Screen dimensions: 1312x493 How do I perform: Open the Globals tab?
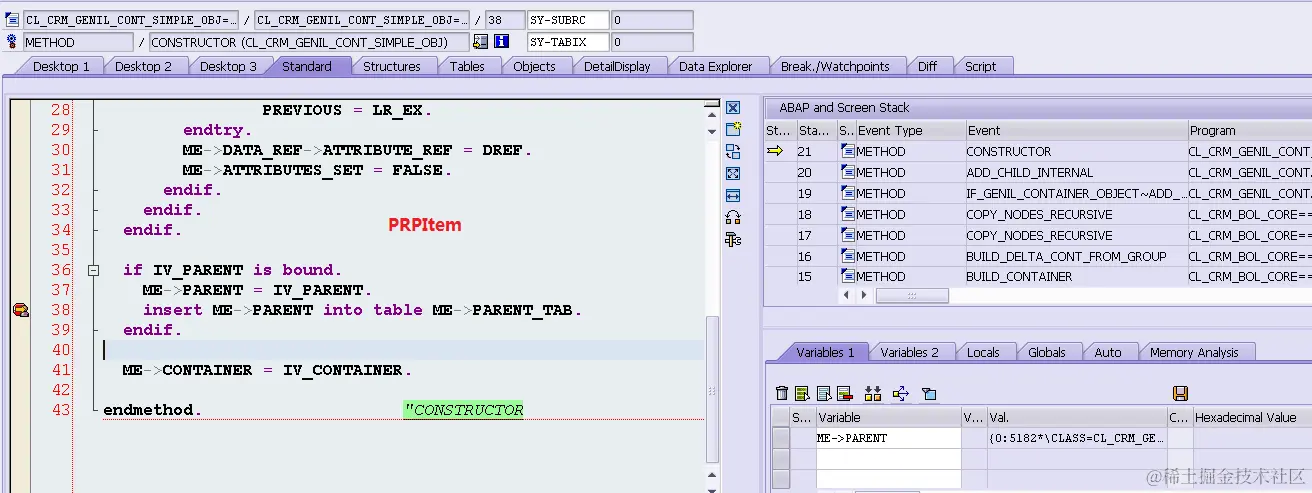coord(1047,352)
